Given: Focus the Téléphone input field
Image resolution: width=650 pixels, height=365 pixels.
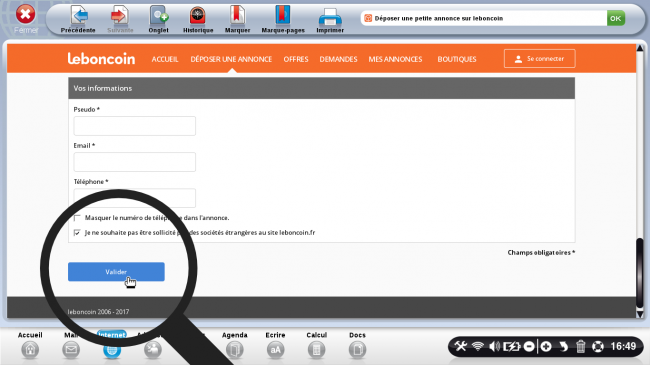Looking at the screenshot, I should pyautogui.click(x=134, y=198).
